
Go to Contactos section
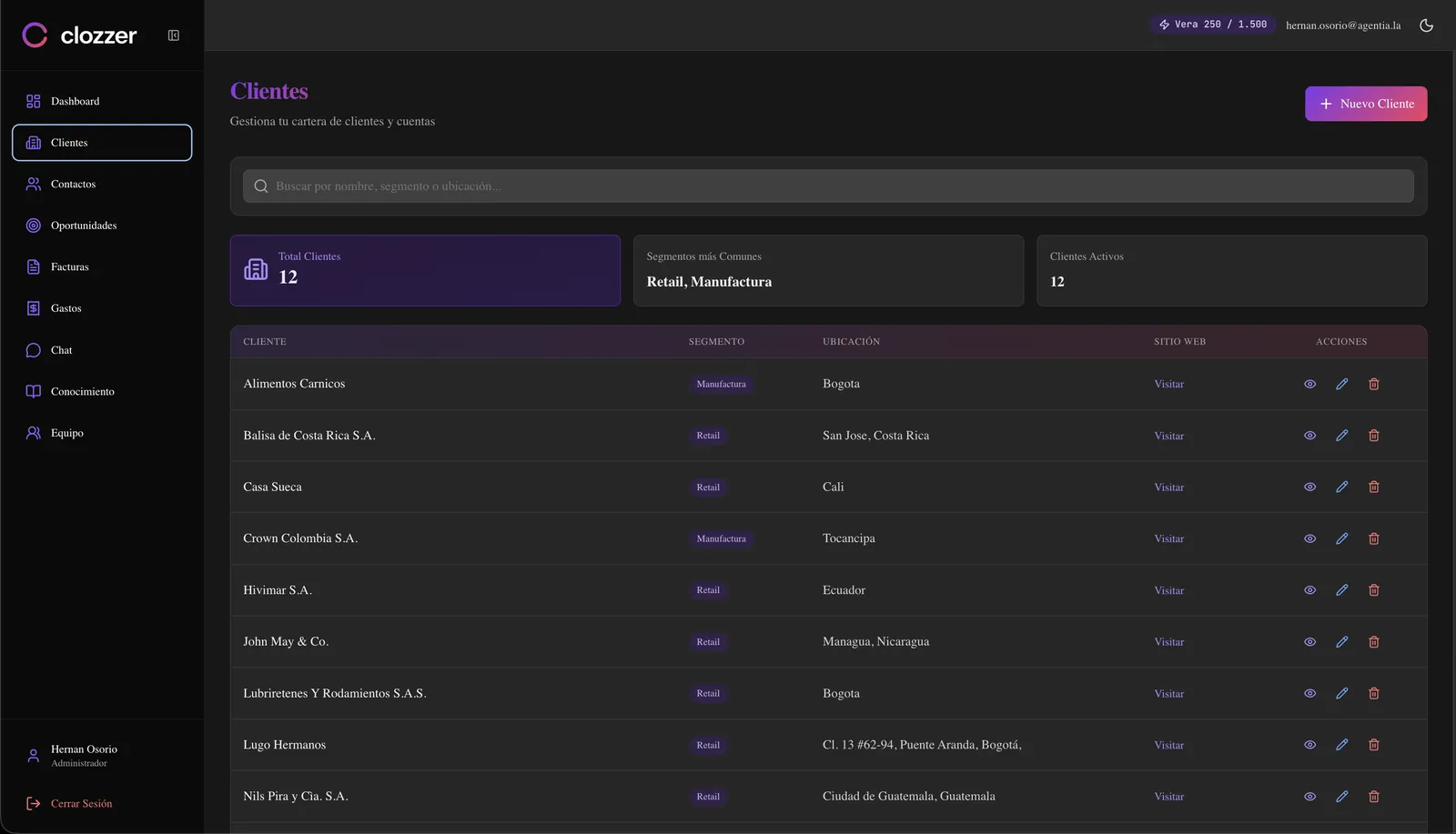(x=102, y=184)
